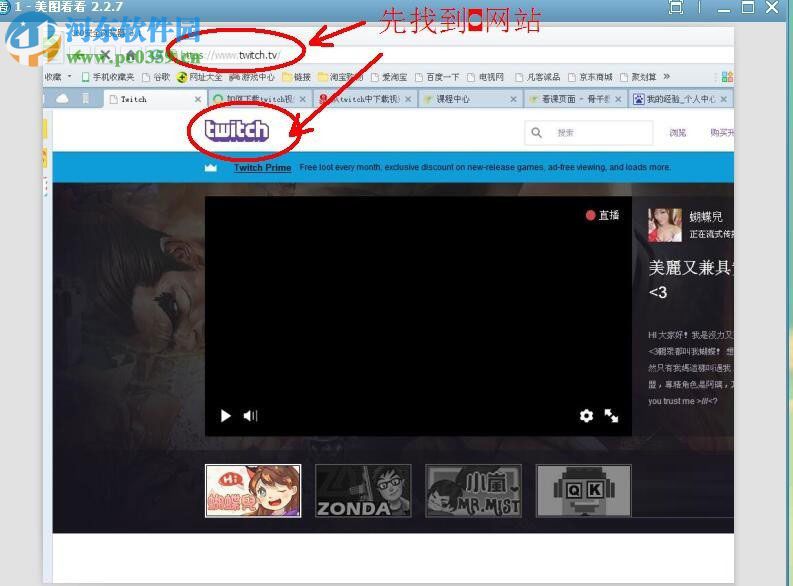Click the 蝴蝶兒 streamer name
Screen dimensions: 793x586
[x=706, y=217]
